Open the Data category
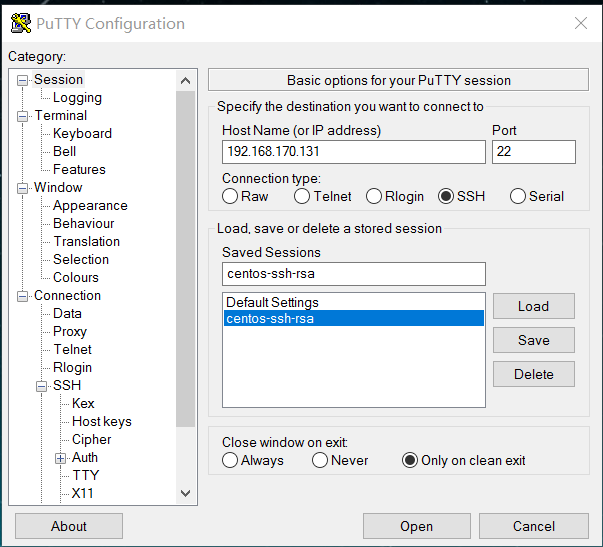The image size is (603, 547). [x=67, y=314]
